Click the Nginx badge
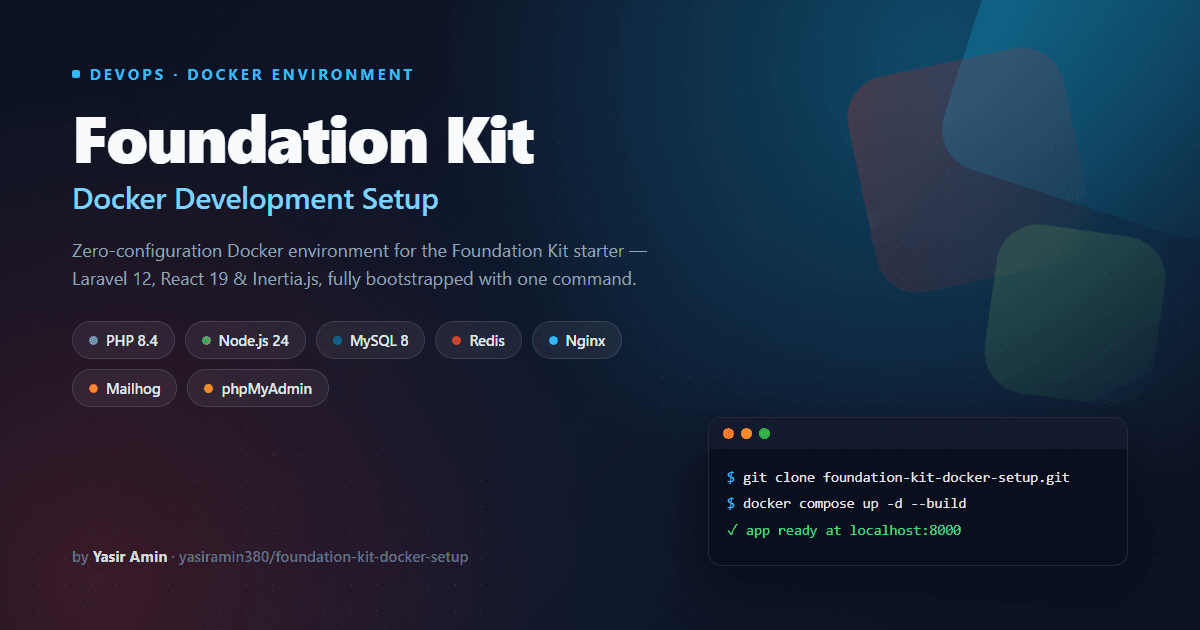 [576, 340]
